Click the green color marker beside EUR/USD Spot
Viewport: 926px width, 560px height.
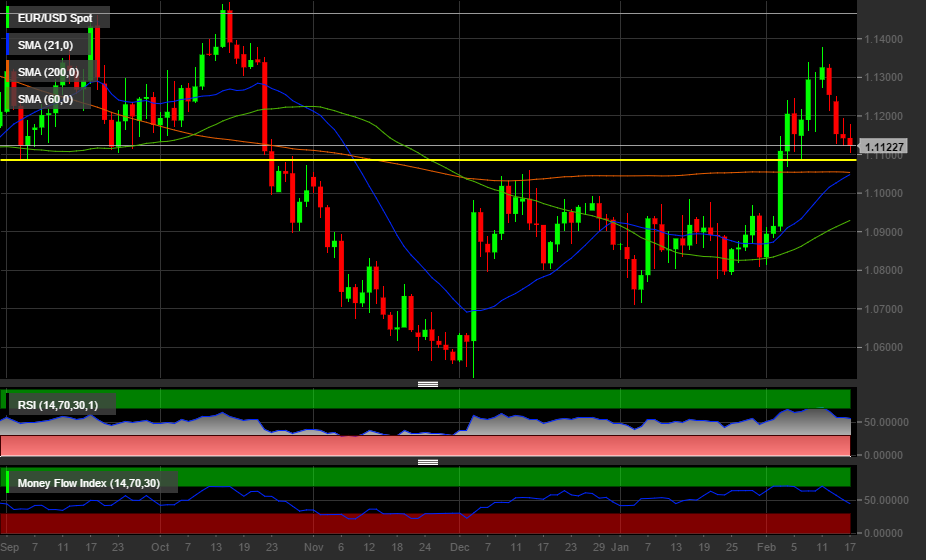[x=9, y=18]
